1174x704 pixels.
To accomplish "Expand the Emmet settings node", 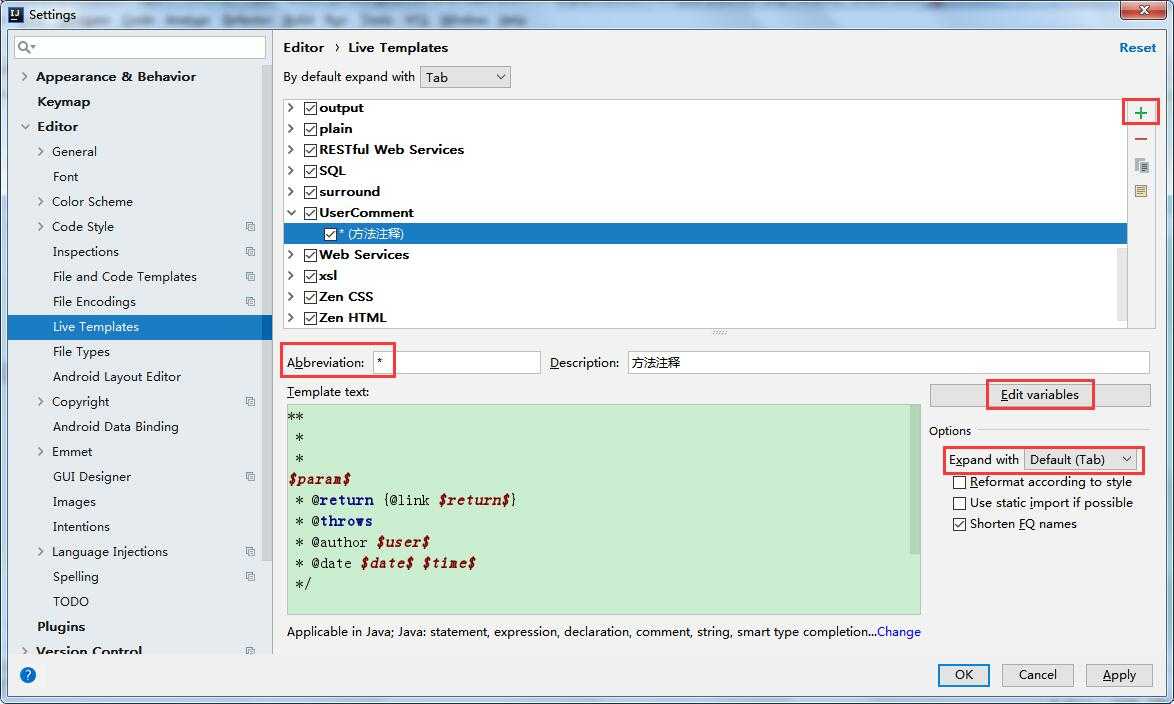I will click(40, 452).
